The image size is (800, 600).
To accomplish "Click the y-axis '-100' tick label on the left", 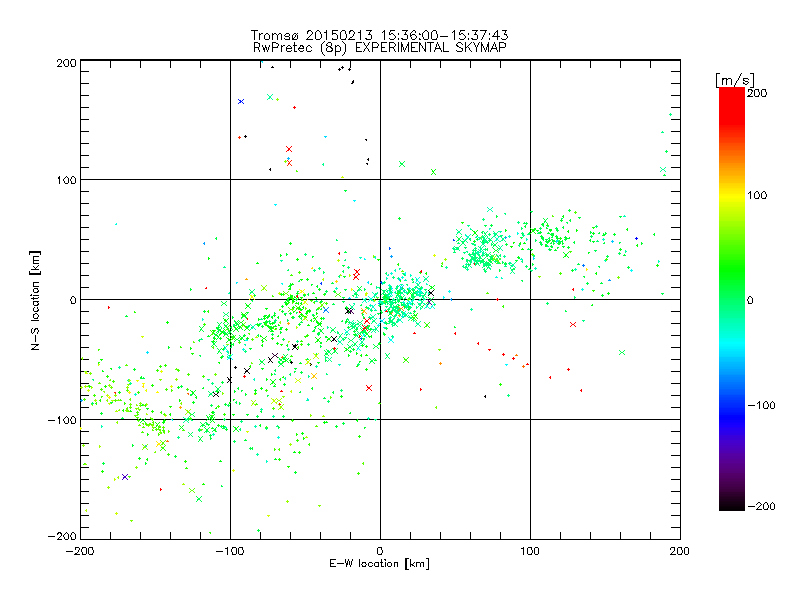I will coord(62,420).
